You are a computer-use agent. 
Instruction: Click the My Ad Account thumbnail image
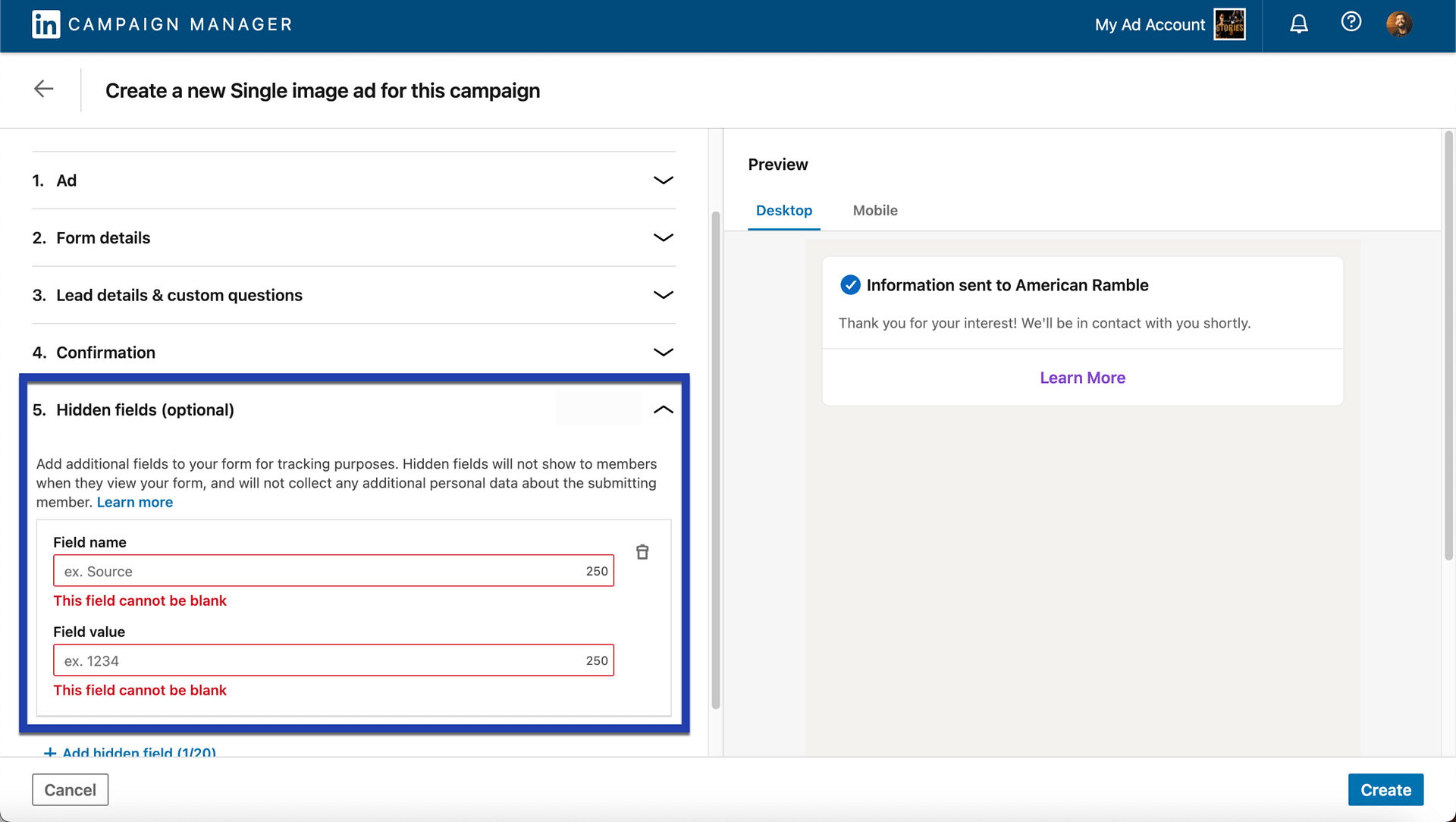point(1229,25)
